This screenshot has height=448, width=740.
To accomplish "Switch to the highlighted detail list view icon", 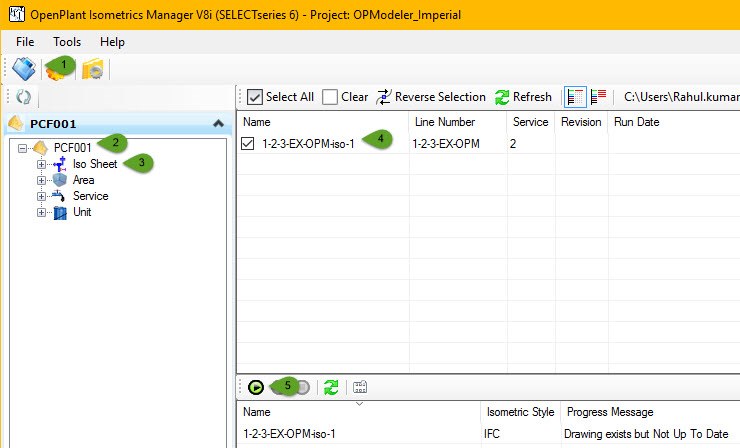I will (x=575, y=97).
